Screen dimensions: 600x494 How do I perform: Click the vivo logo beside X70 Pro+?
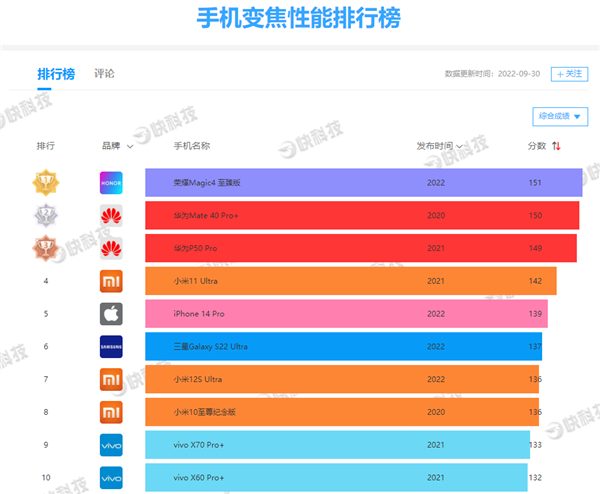[x=111, y=445]
